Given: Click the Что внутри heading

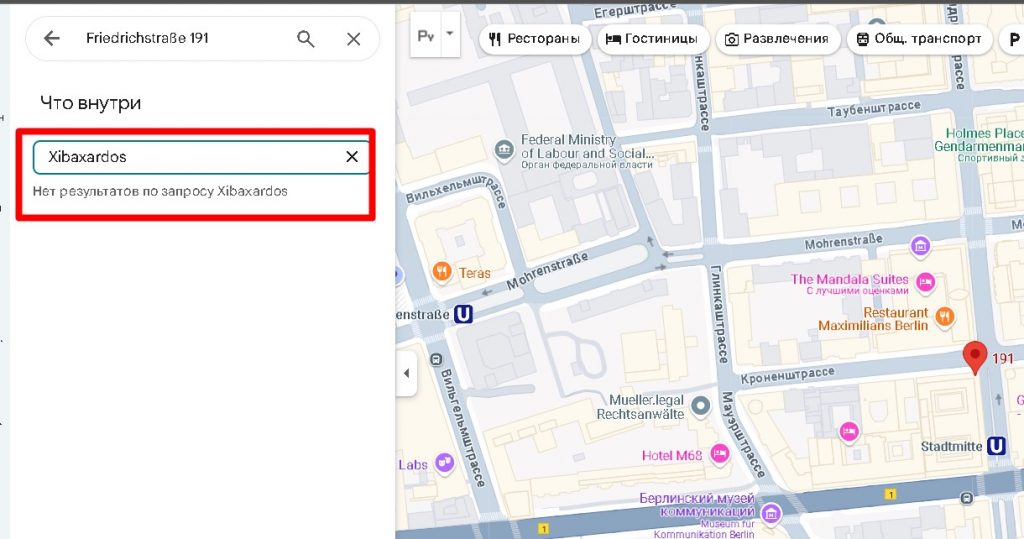Looking at the screenshot, I should tap(91, 103).
